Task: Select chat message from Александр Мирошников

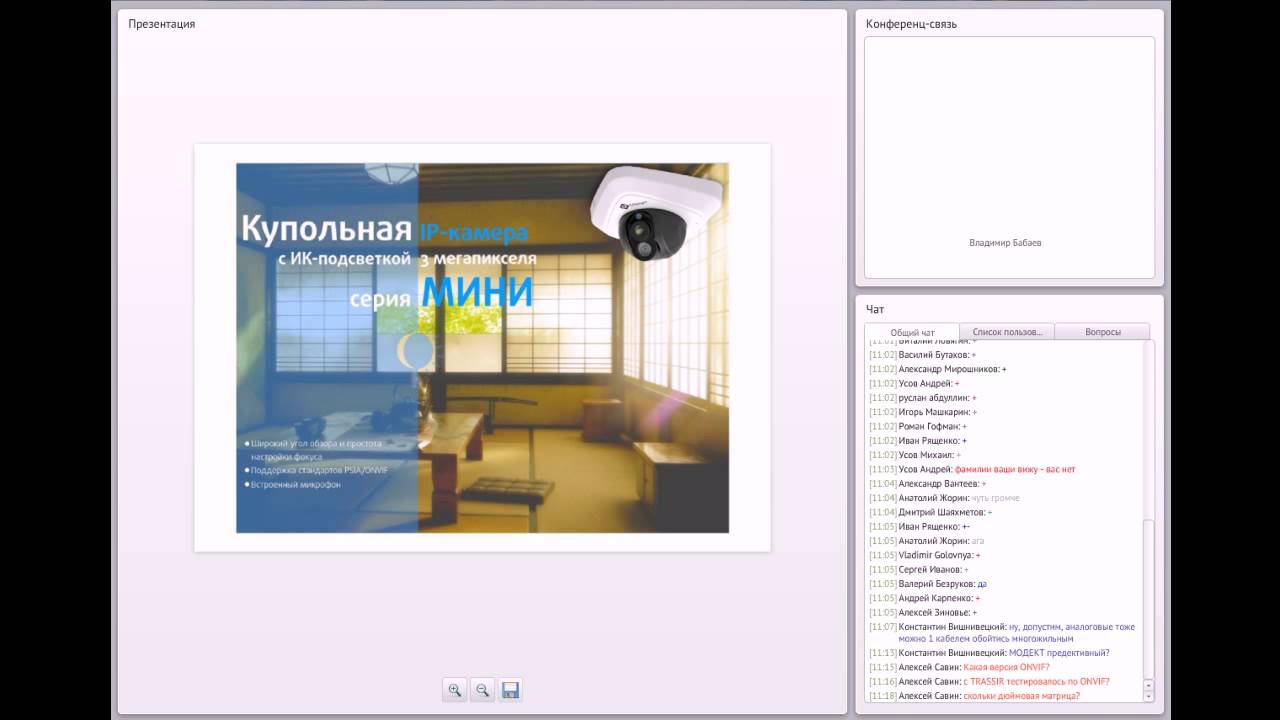Action: pos(937,369)
